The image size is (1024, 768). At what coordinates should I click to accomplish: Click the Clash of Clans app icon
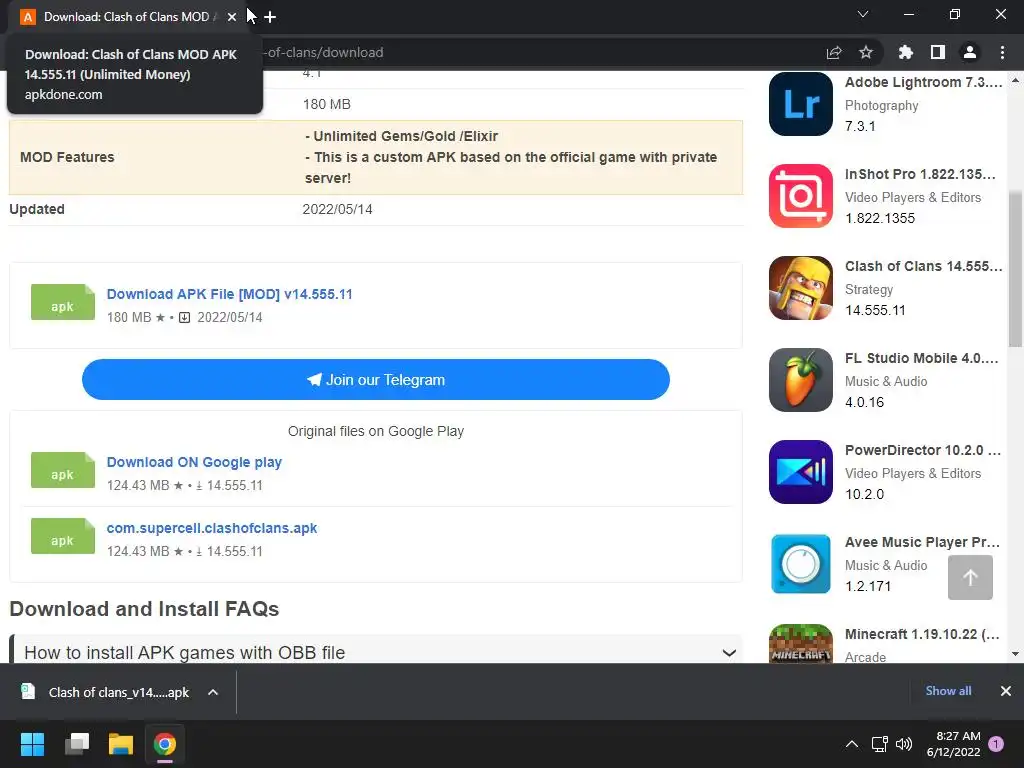[801, 288]
